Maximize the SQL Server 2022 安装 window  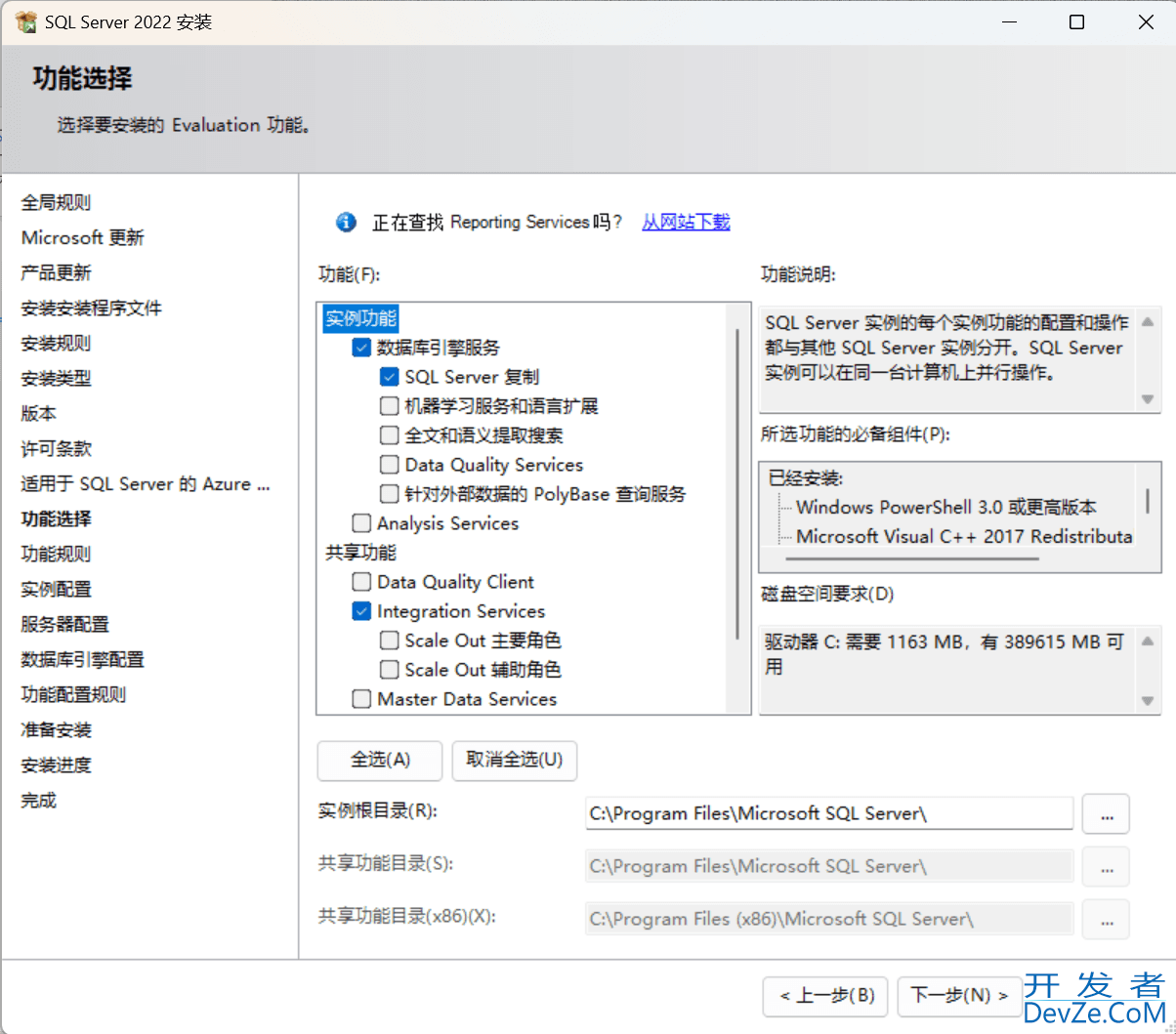point(1076,22)
